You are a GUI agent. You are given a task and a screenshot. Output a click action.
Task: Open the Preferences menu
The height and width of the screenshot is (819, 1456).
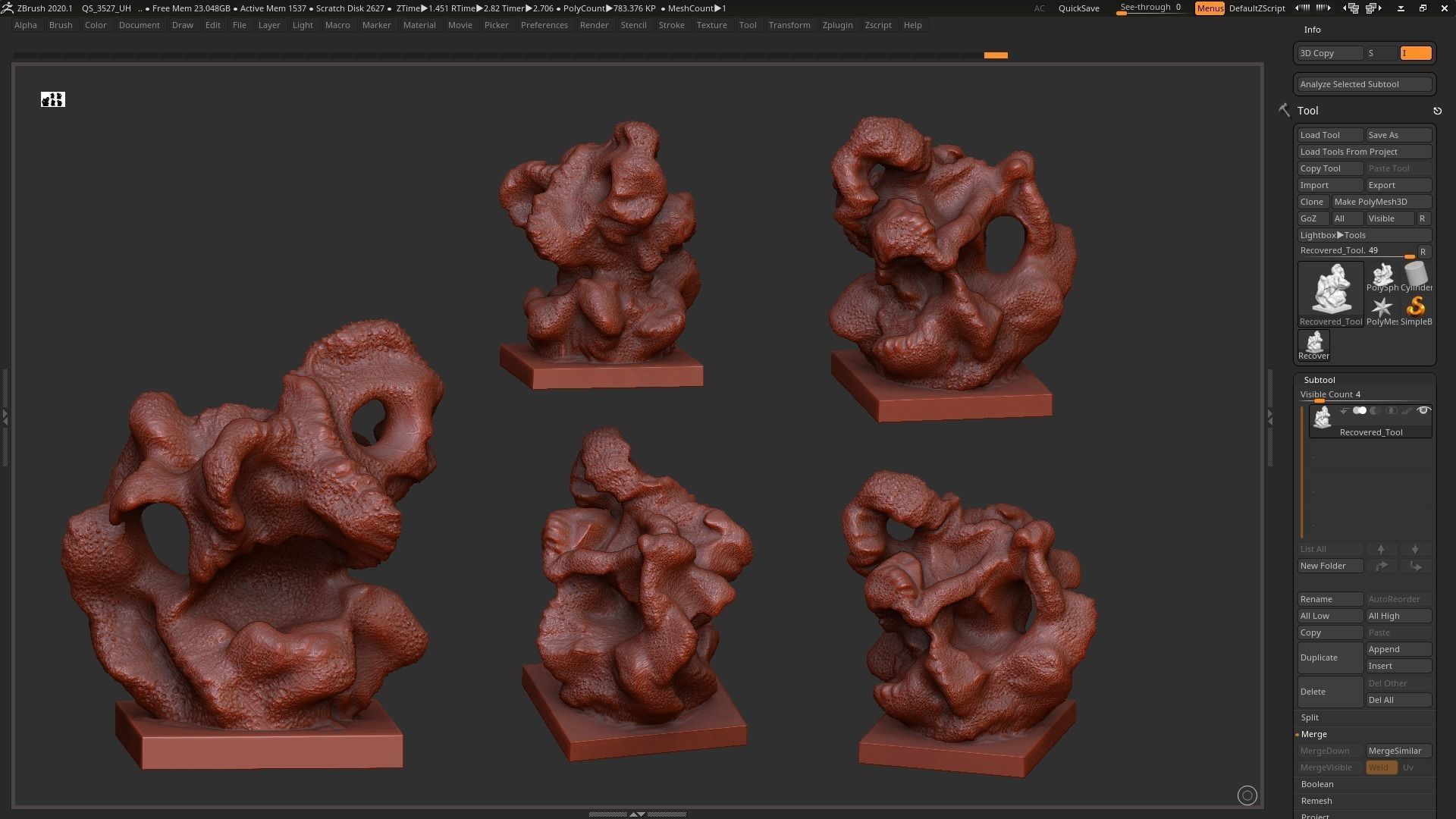(544, 25)
